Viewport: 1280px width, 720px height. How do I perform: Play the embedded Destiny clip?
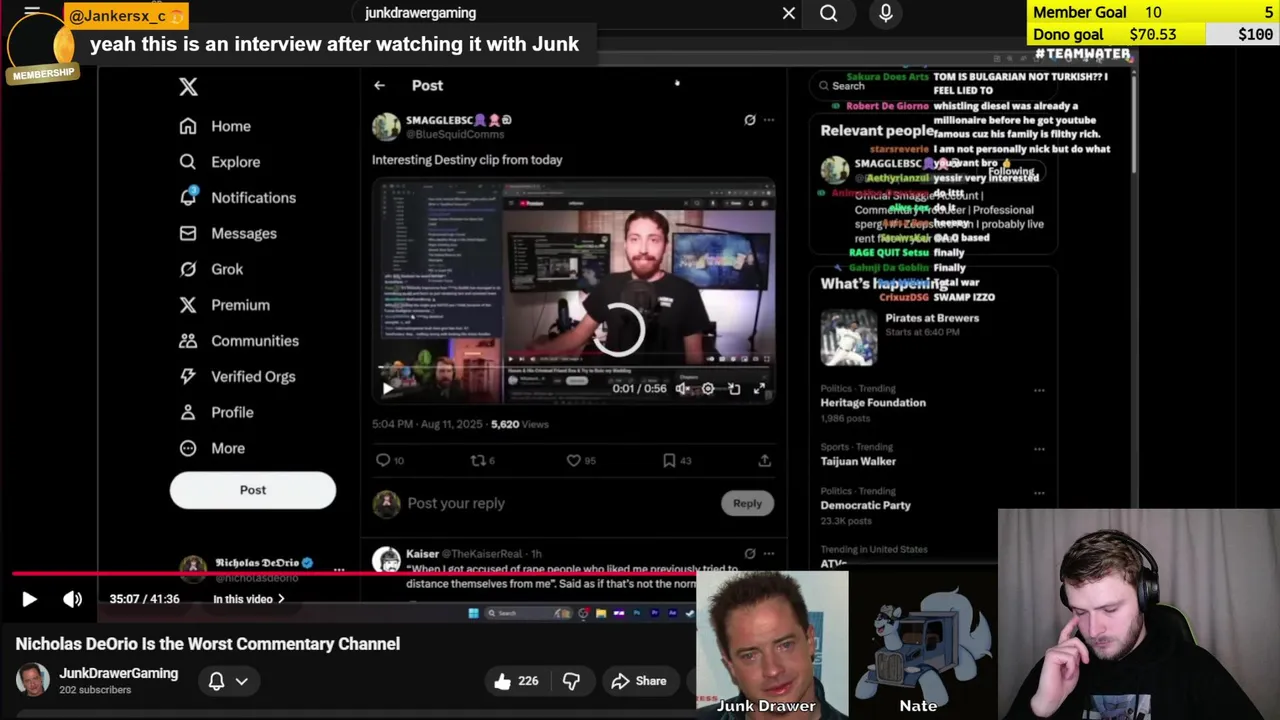(x=388, y=389)
